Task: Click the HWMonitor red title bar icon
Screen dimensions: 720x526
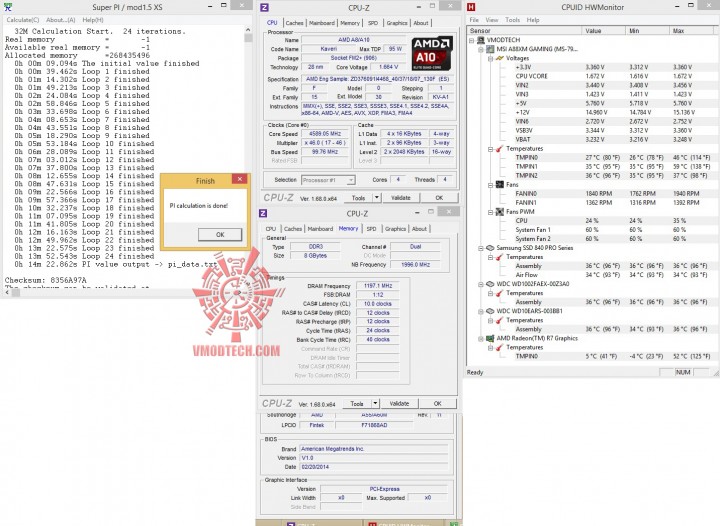Action: [x=471, y=7]
